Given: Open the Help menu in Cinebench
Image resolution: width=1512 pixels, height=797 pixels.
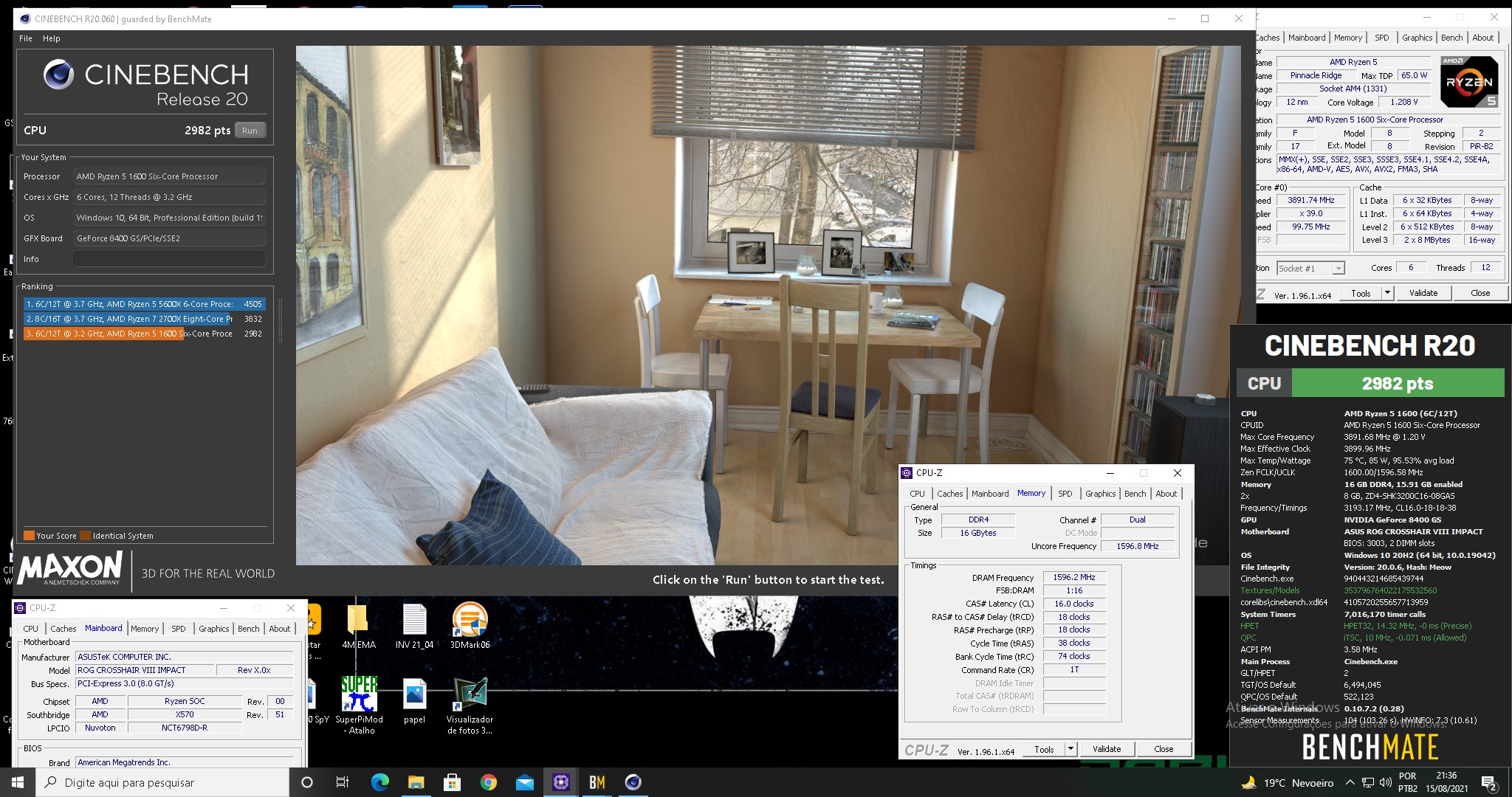Looking at the screenshot, I should pyautogui.click(x=52, y=38).
